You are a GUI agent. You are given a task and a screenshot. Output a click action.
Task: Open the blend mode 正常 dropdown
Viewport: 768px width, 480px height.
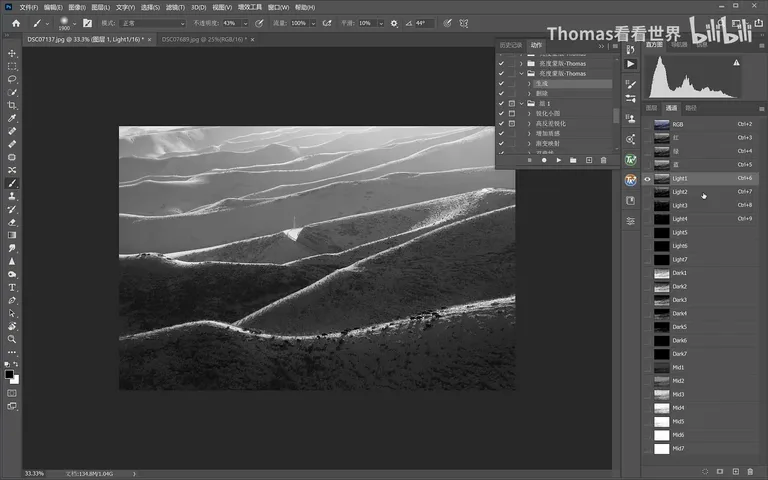tap(153, 23)
